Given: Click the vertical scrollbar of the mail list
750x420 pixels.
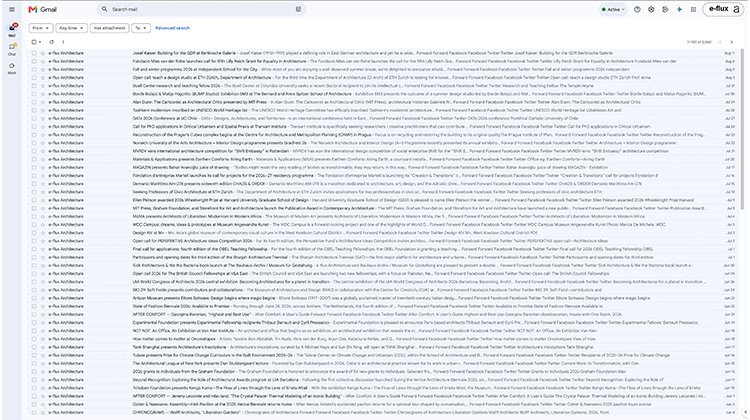Looking at the screenshot, I should pos(742,129).
